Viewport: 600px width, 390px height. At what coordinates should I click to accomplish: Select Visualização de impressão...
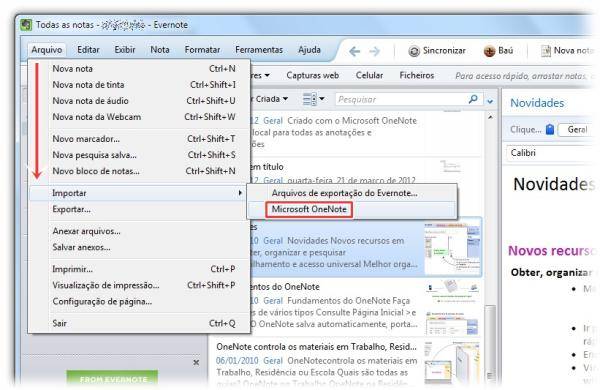[x=140, y=285]
